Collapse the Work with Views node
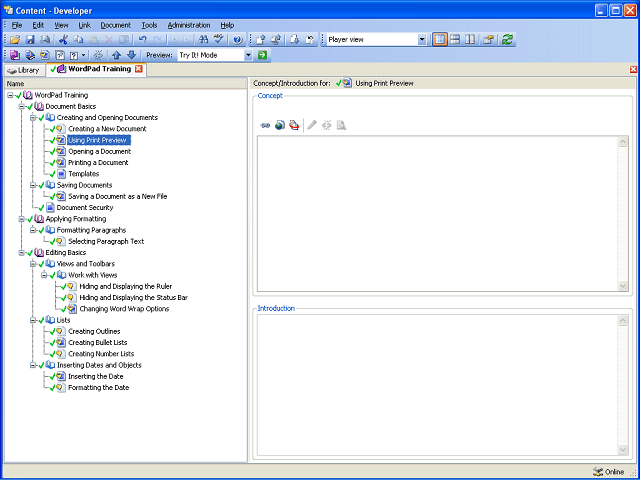This screenshot has height=480, width=640. 44,276
